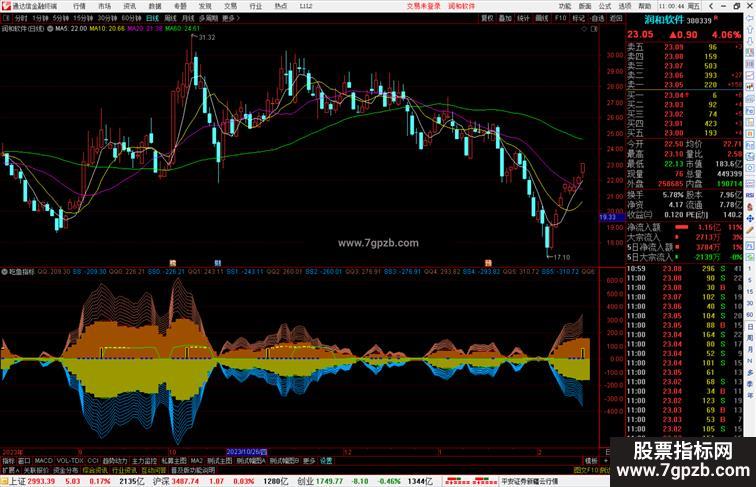Viewport: 756px width, 487px height.
Task: Open the 市场 menu
Action: (x=105, y=6)
